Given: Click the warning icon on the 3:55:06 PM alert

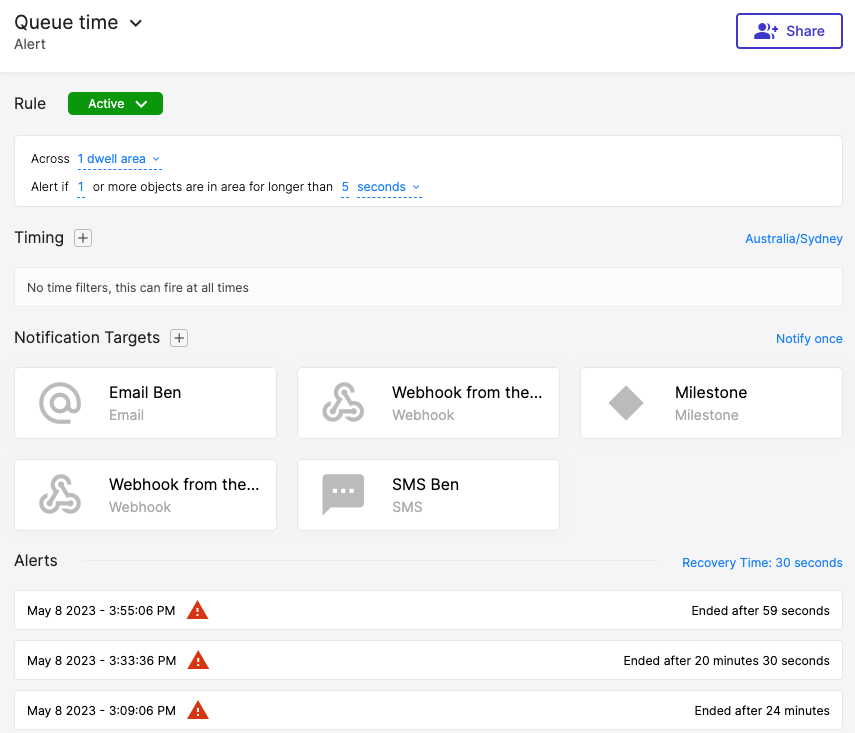Looking at the screenshot, I should tap(198, 610).
